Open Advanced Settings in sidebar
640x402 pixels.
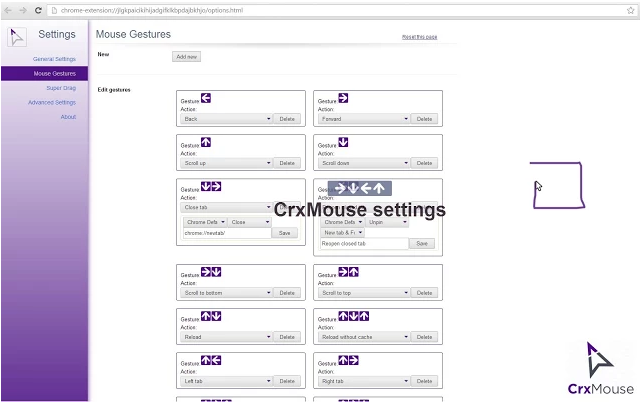pos(52,102)
